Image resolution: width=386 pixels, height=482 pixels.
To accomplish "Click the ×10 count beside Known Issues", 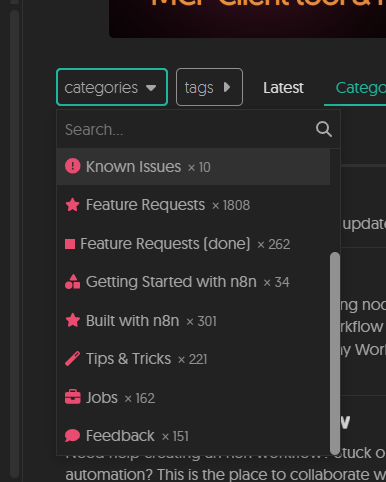I will [199, 167].
